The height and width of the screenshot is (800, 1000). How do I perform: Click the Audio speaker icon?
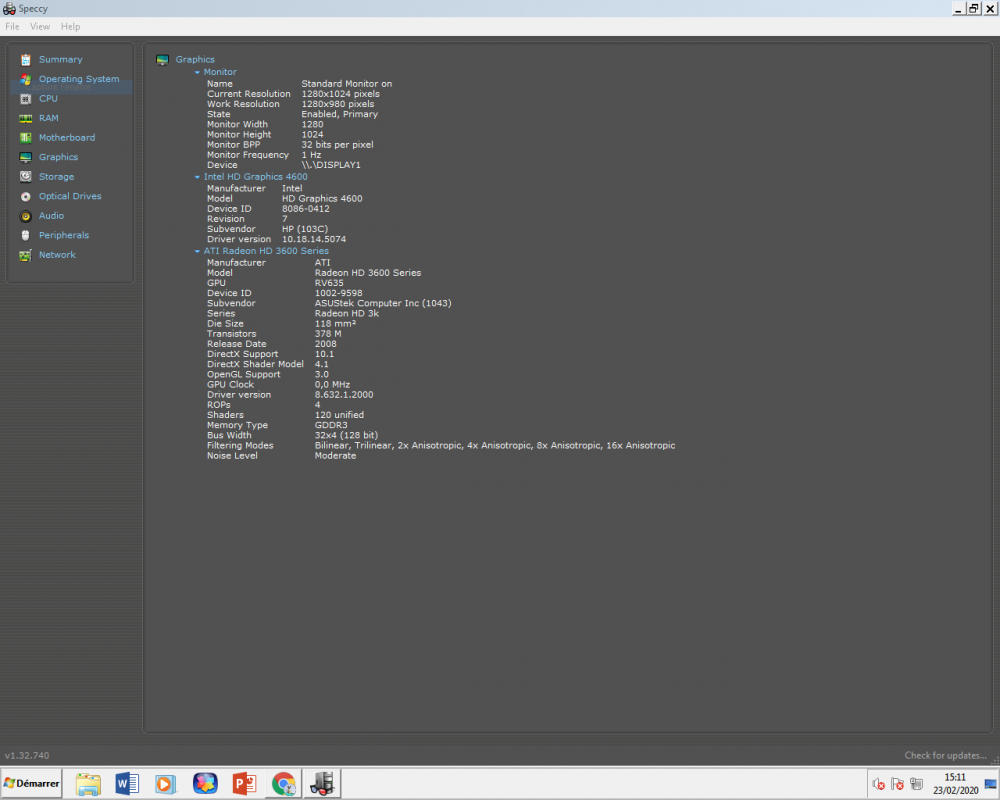point(26,216)
